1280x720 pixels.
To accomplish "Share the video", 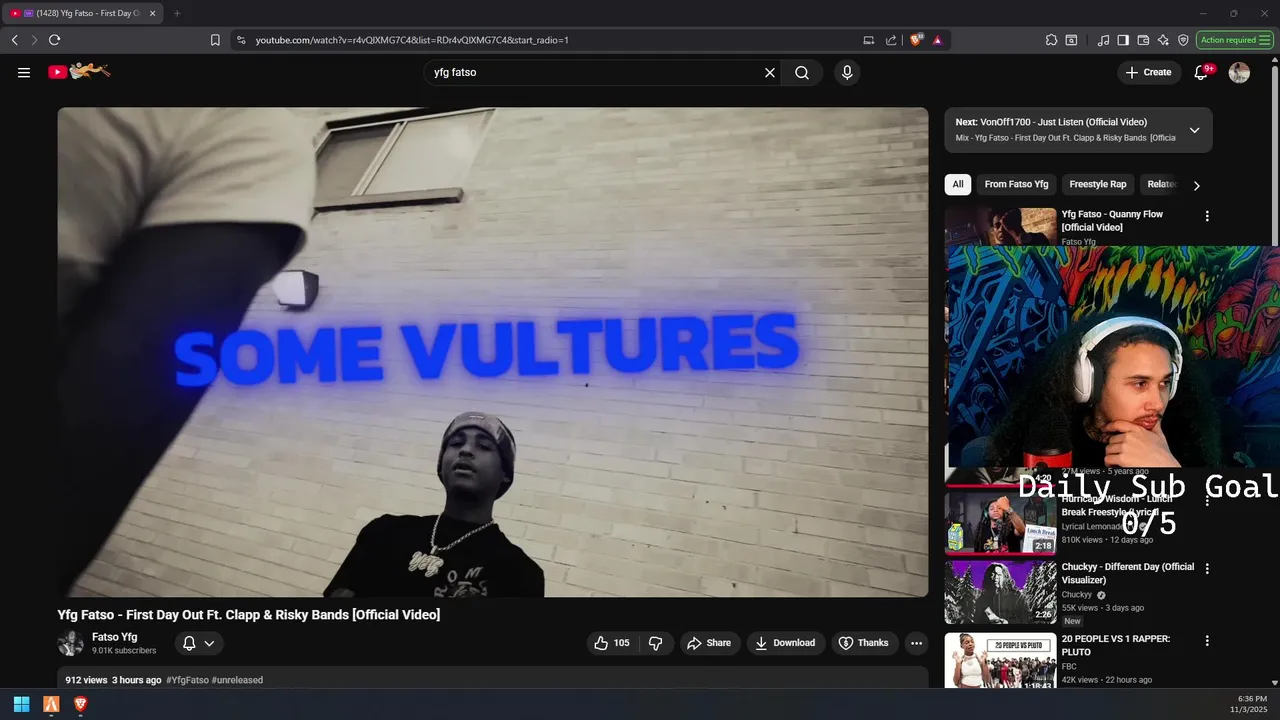I will point(709,643).
